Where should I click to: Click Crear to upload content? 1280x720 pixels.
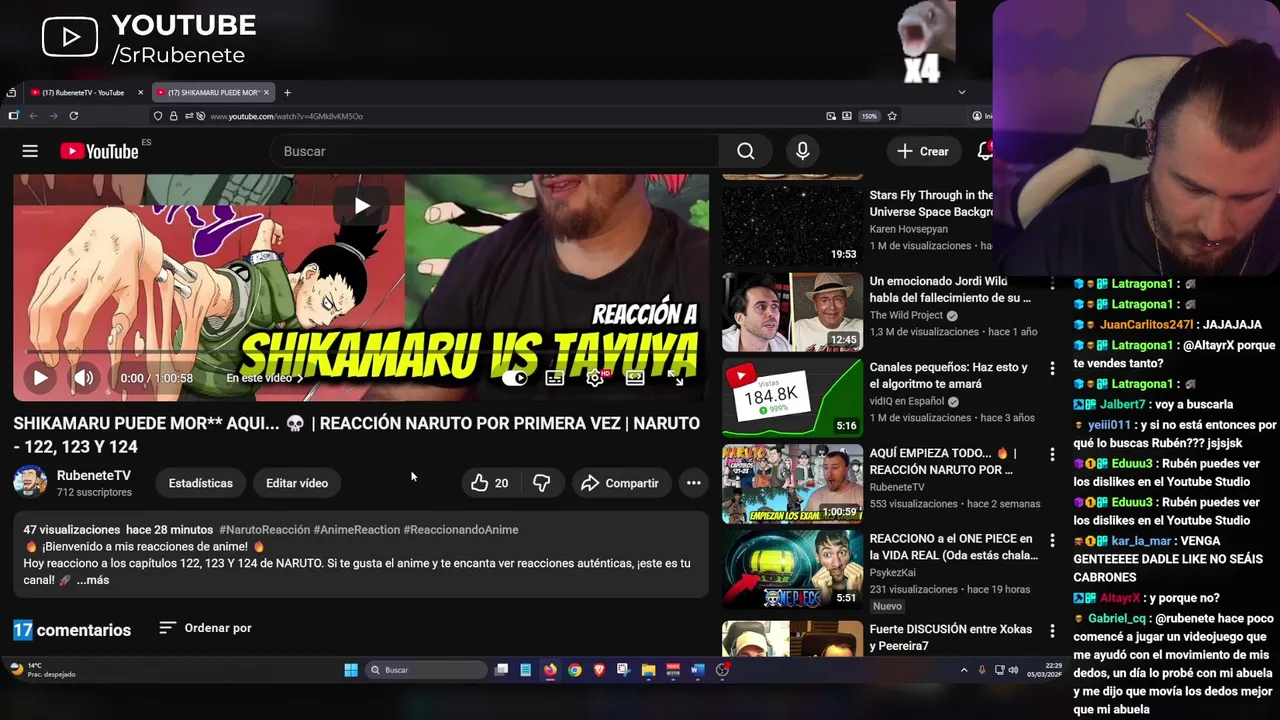pyautogui.click(x=923, y=151)
